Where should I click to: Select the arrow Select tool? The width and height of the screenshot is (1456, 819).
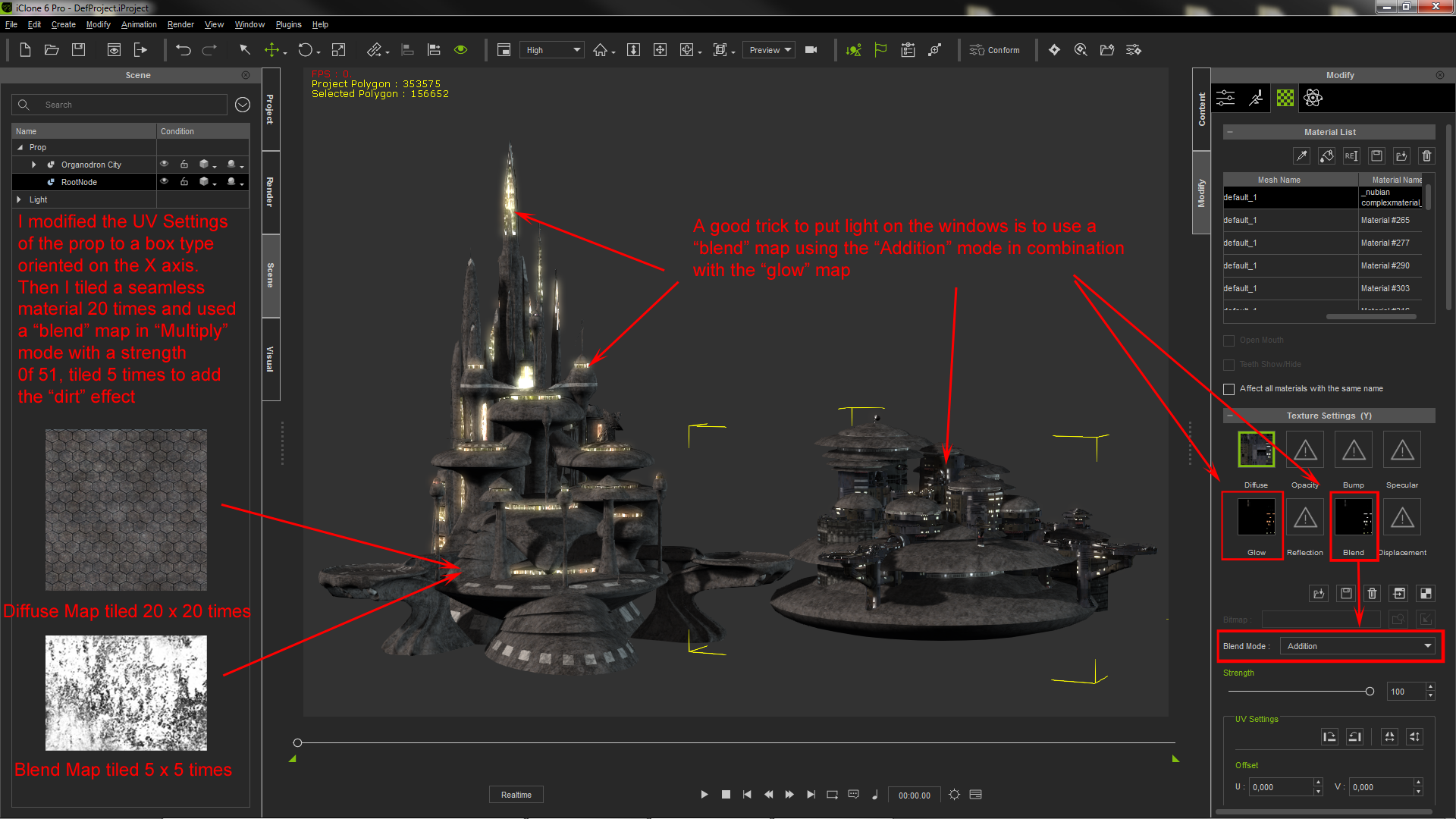pyautogui.click(x=245, y=50)
